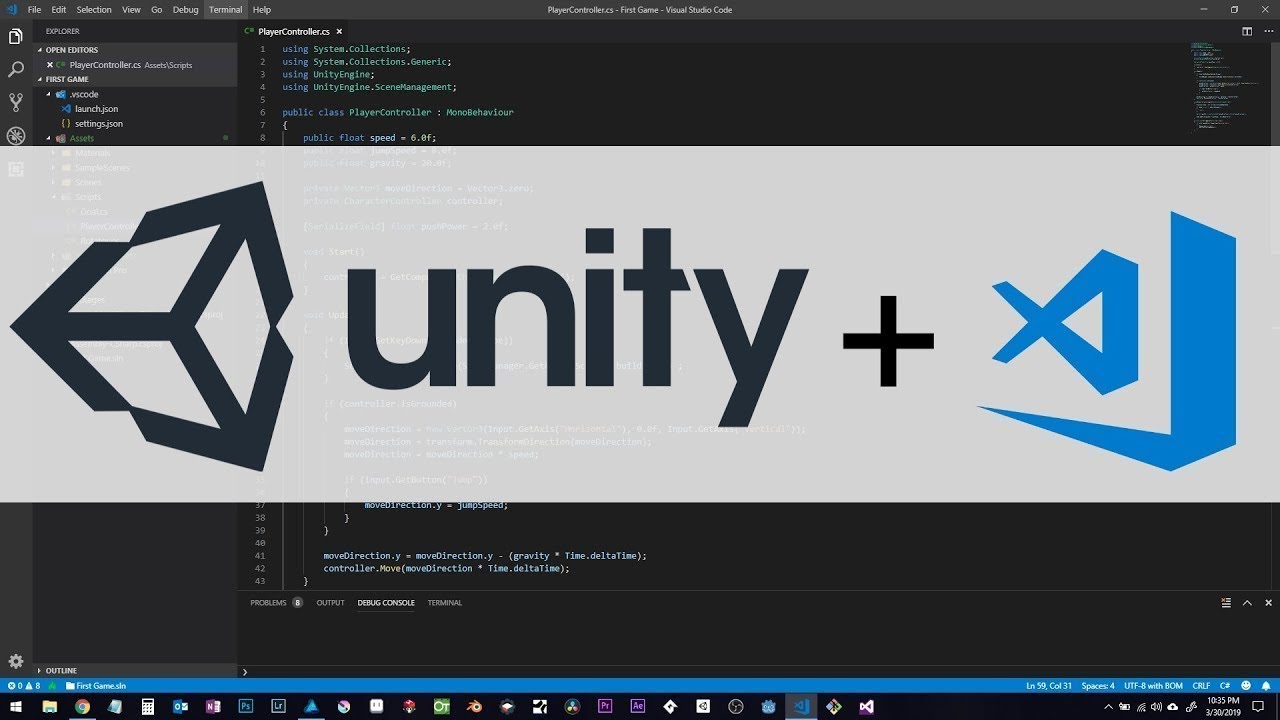Open Outlook from the taskbar
Viewport: 1280px width, 720px height.
click(180, 706)
